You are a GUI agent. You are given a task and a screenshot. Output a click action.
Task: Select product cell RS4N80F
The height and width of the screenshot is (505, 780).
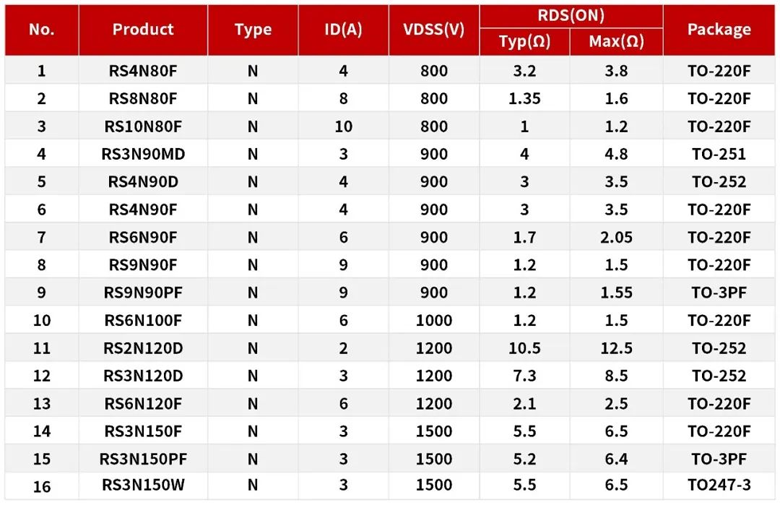[143, 71]
